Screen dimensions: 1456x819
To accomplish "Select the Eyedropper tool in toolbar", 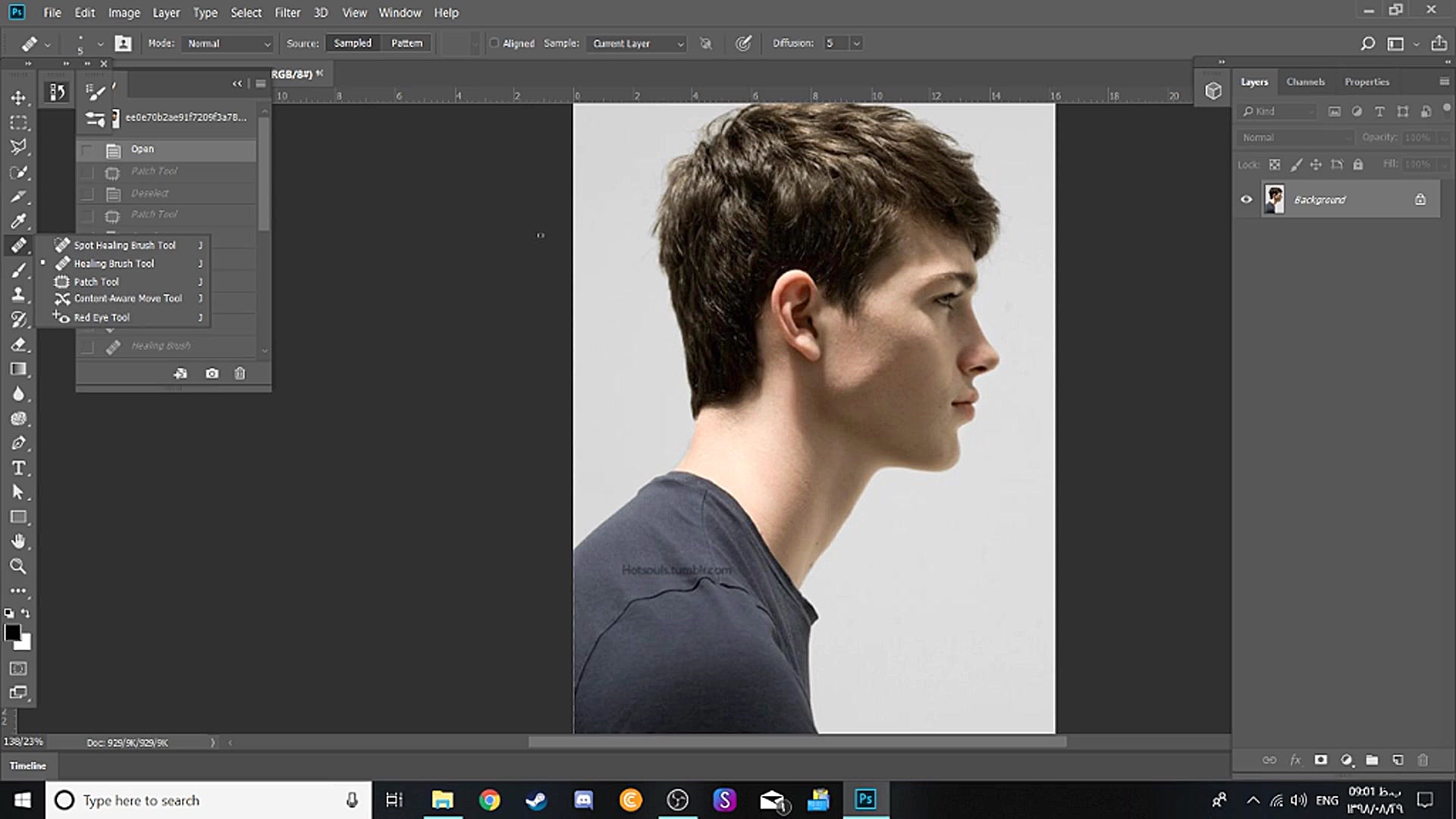I will point(18,221).
